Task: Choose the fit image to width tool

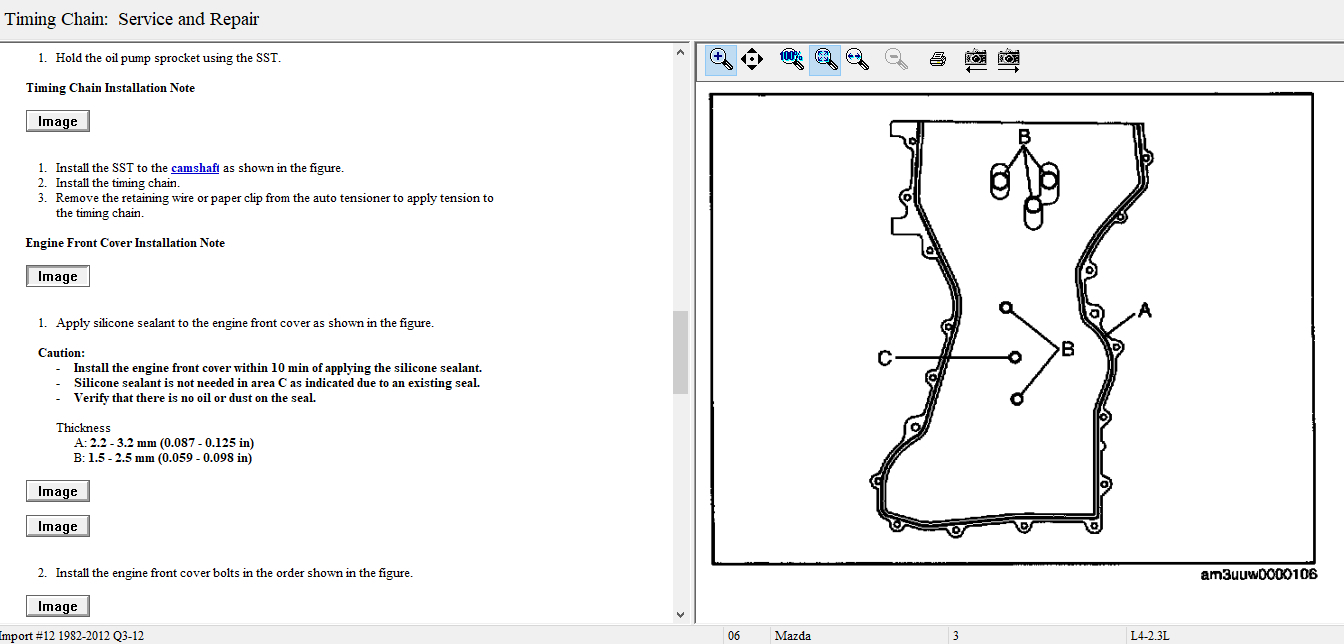Action: [857, 59]
